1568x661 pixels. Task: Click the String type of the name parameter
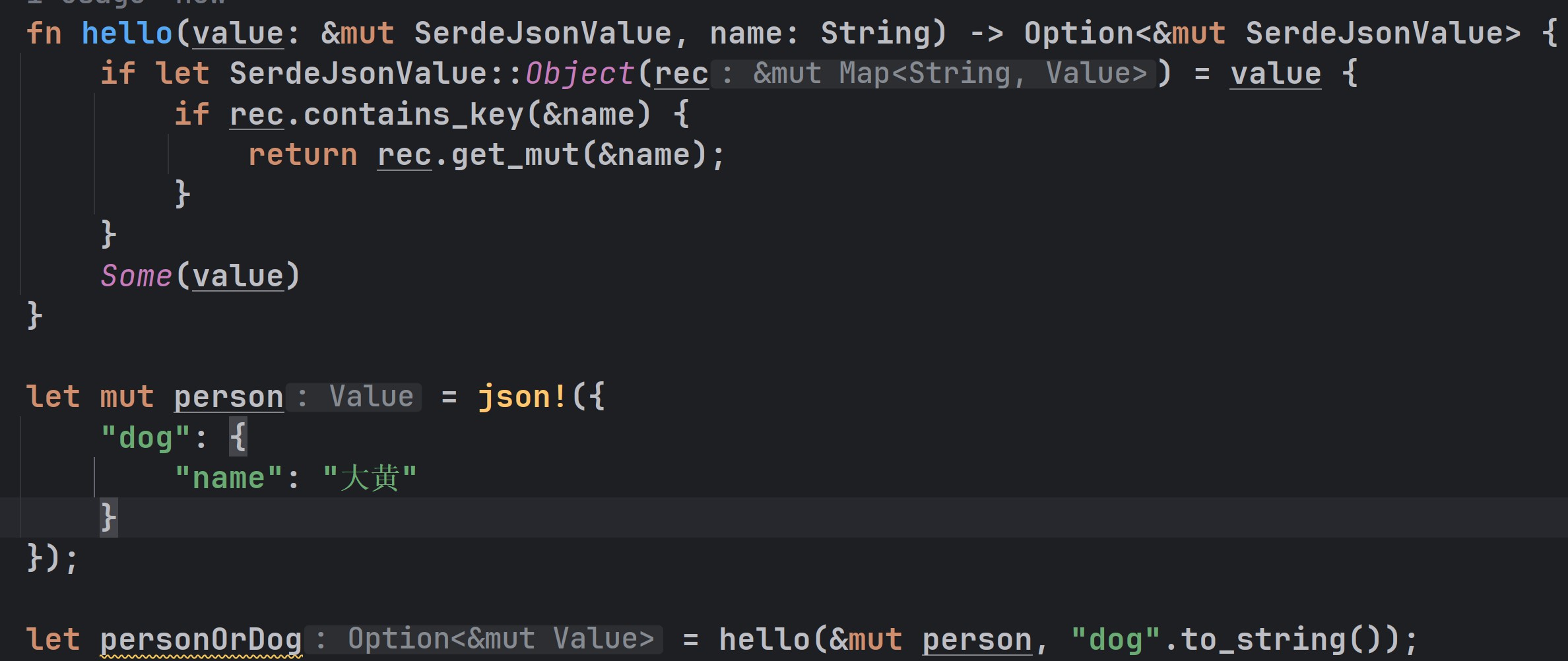874,33
